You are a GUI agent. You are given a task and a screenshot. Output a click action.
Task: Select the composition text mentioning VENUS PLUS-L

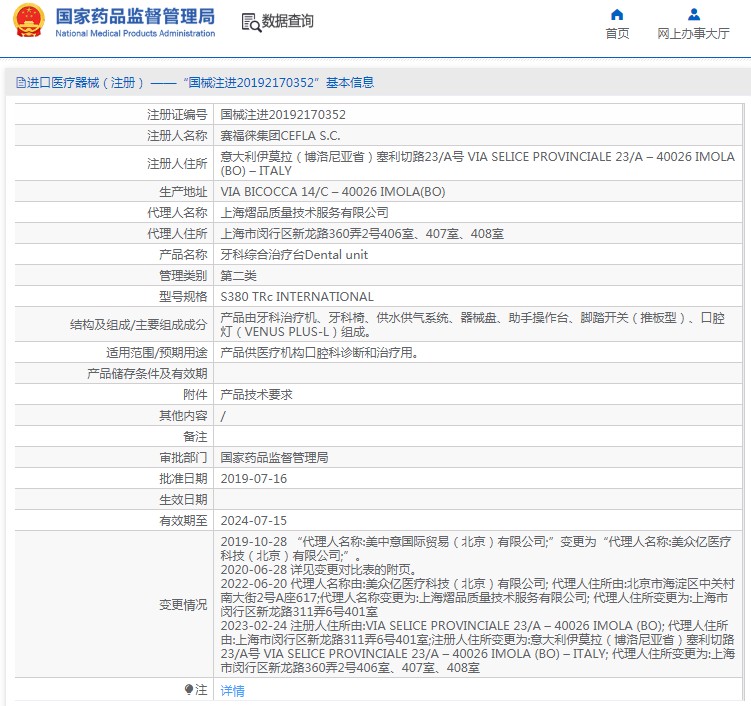pos(472,325)
